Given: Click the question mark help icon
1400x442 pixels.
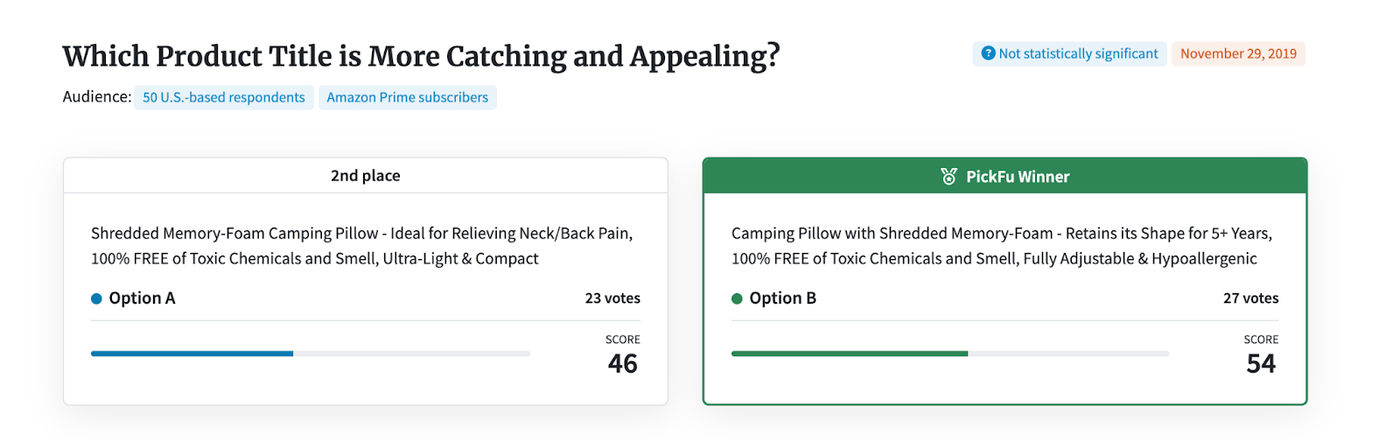Looking at the screenshot, I should (988, 54).
